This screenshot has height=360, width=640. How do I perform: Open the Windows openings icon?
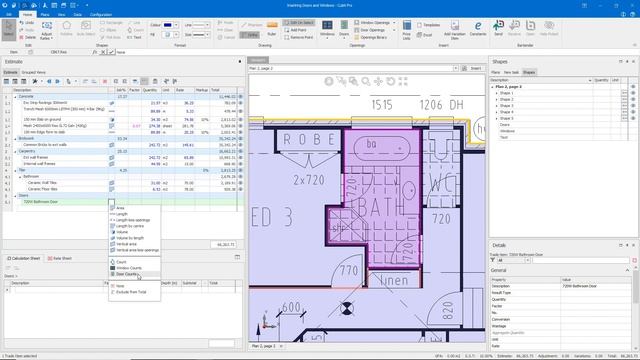coord(327,29)
